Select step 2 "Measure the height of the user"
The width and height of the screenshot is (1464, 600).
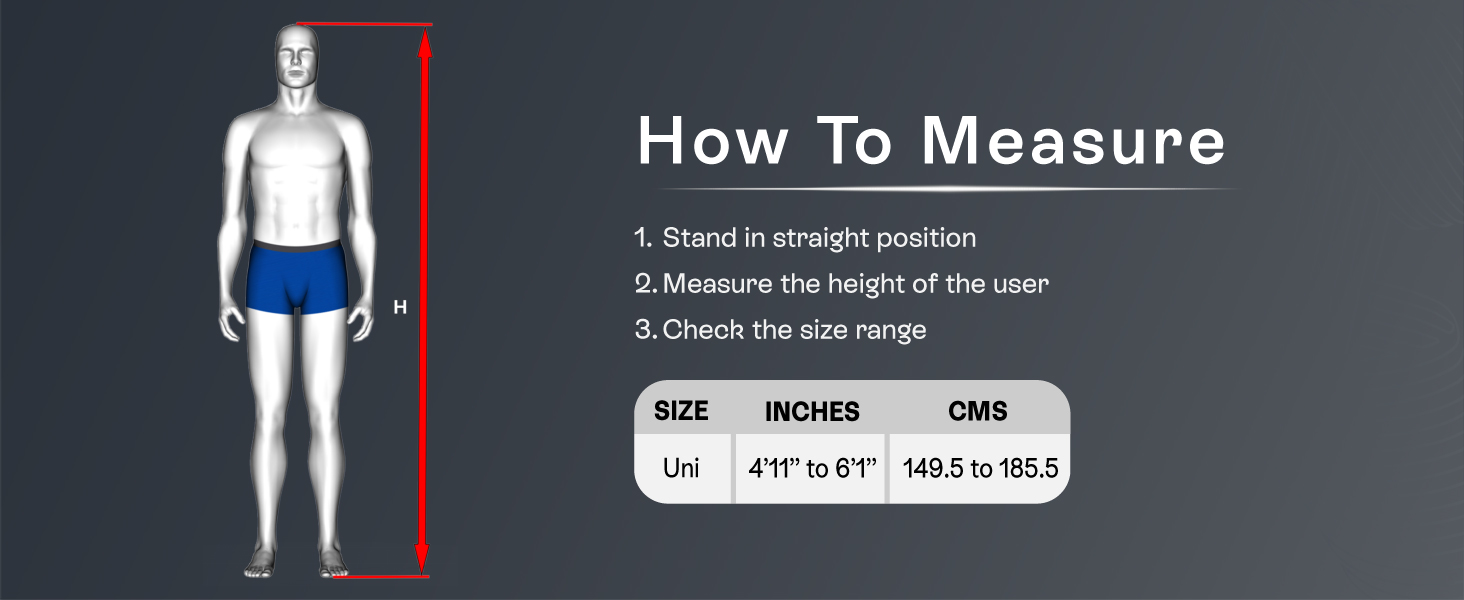click(842, 284)
